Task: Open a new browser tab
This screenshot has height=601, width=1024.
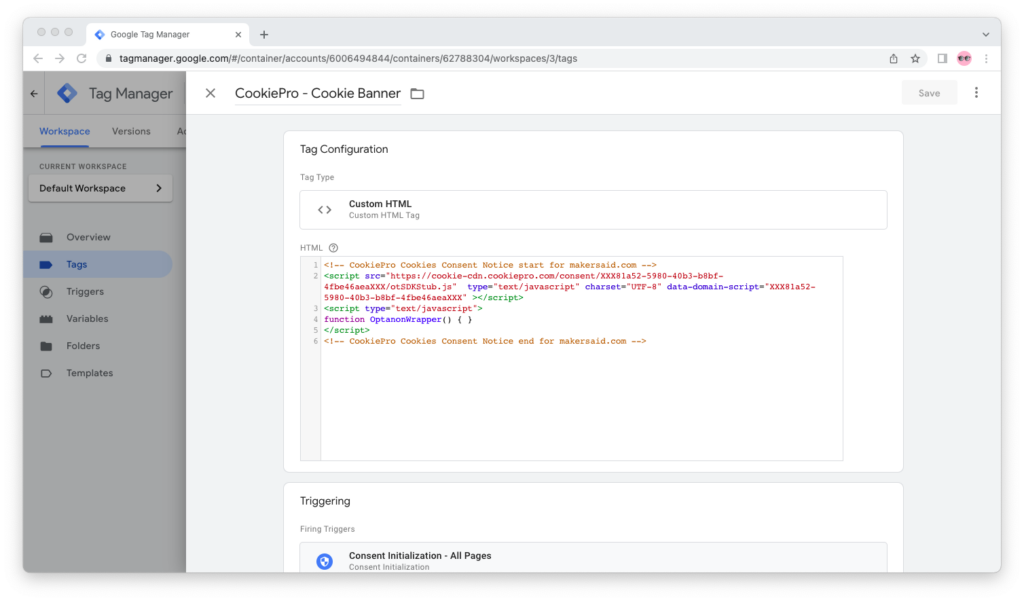Action: [264, 35]
